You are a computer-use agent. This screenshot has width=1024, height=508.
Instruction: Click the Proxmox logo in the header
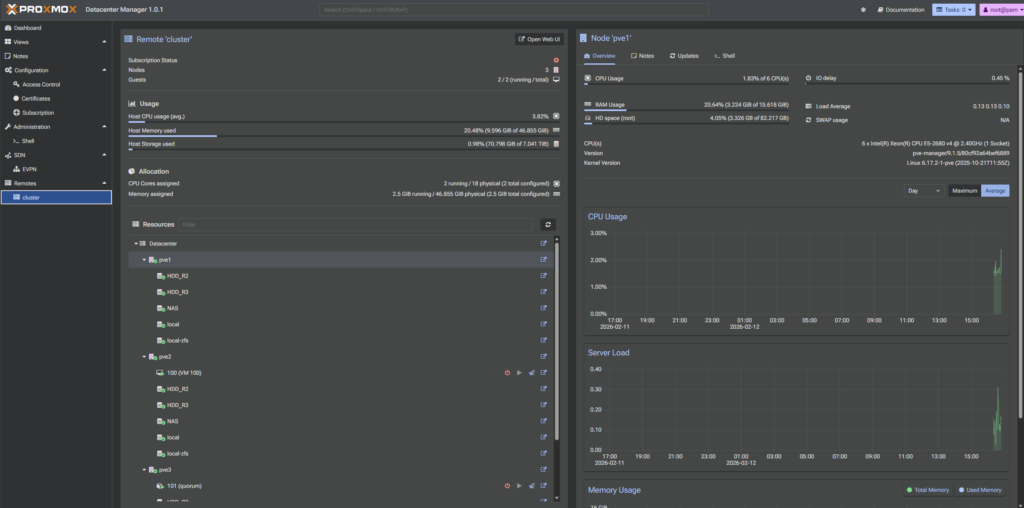click(x=41, y=10)
